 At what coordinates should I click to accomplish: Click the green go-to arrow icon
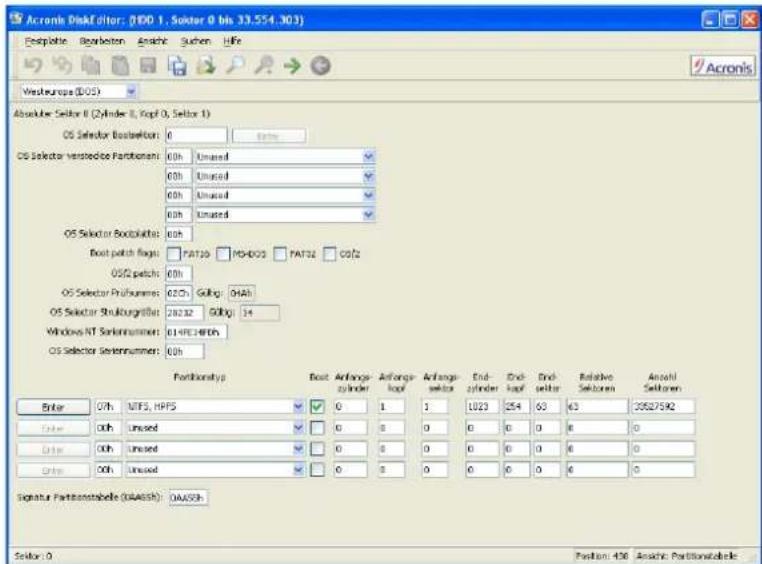[293, 66]
